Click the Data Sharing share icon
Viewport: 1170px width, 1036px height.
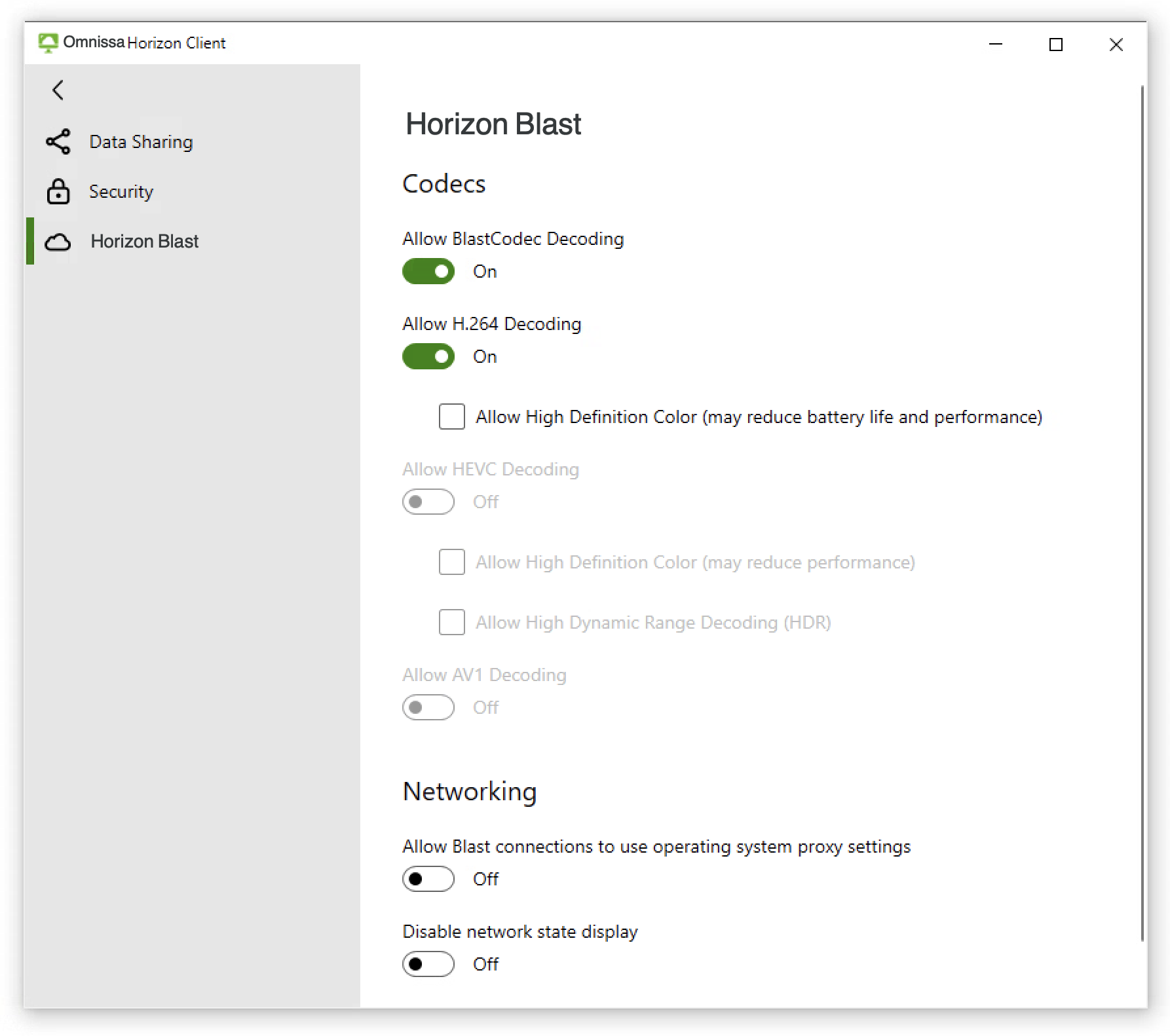(58, 141)
